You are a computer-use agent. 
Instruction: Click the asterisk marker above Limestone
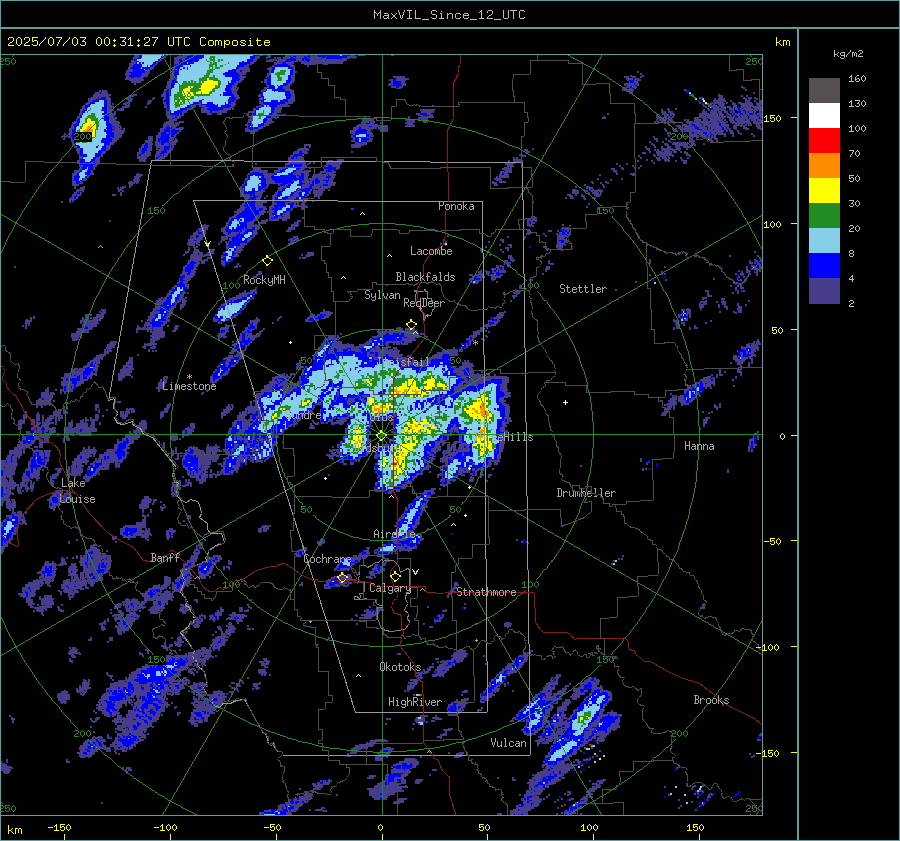click(189, 377)
